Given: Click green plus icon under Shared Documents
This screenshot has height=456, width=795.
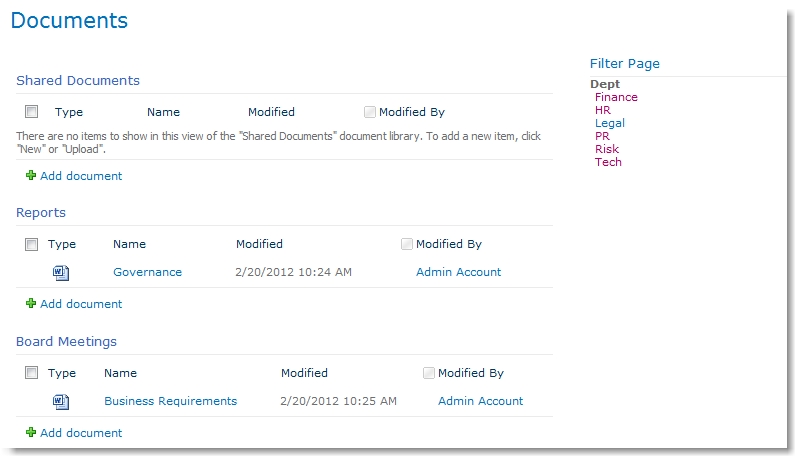Looking at the screenshot, I should [31, 176].
